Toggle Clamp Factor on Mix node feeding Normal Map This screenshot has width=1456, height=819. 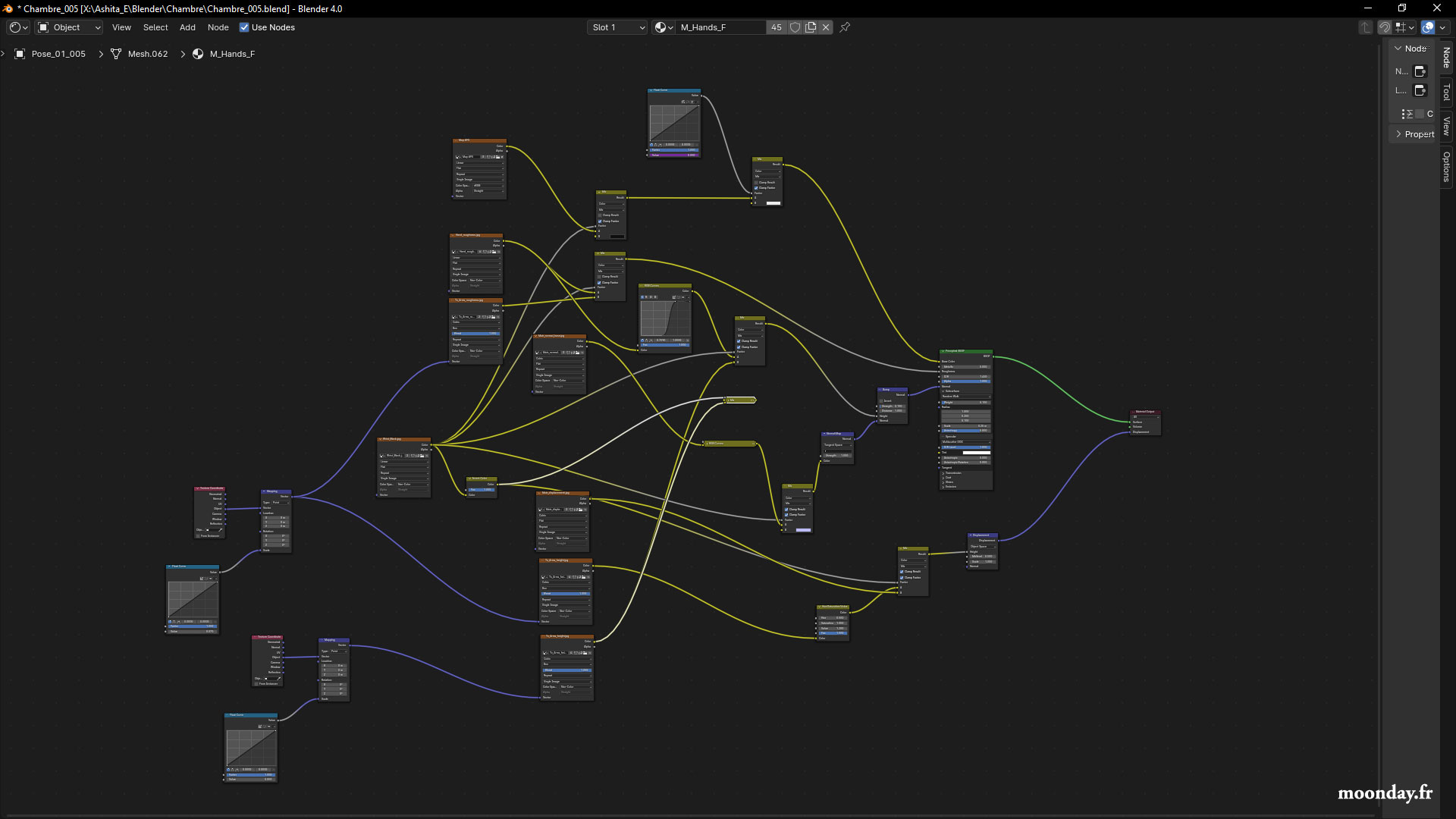coord(786,515)
